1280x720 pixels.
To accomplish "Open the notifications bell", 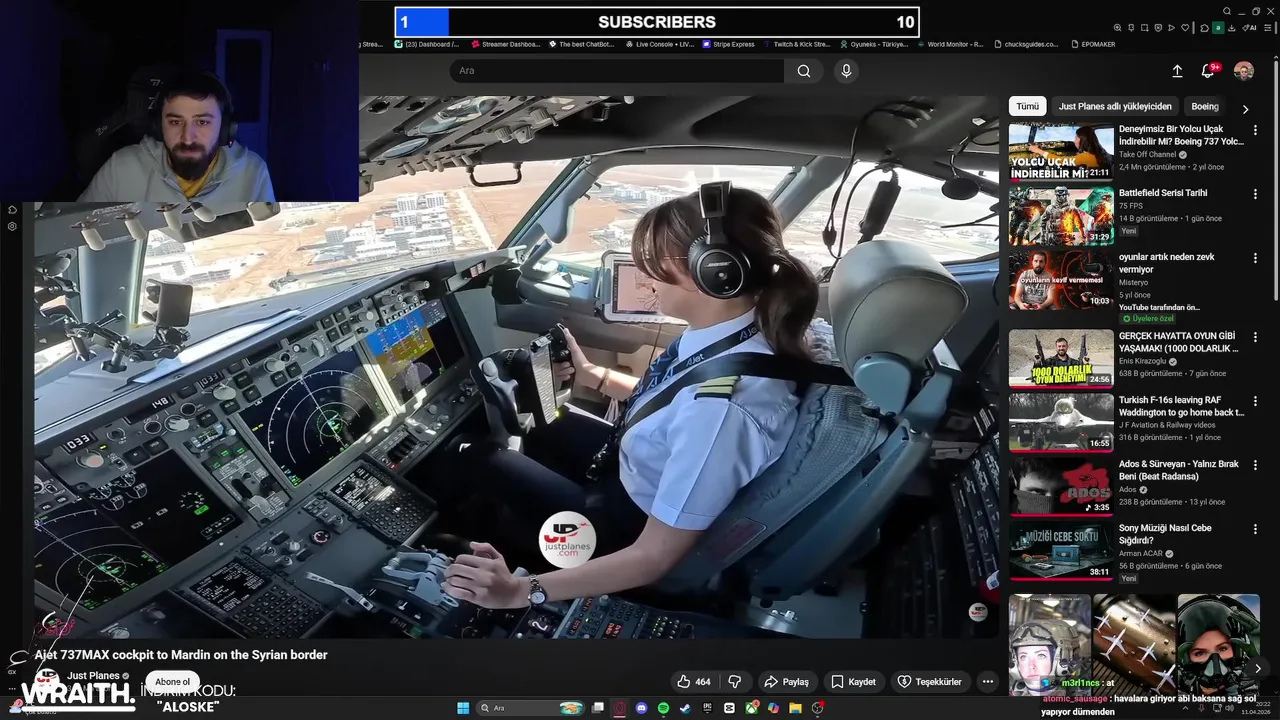I will point(1208,71).
